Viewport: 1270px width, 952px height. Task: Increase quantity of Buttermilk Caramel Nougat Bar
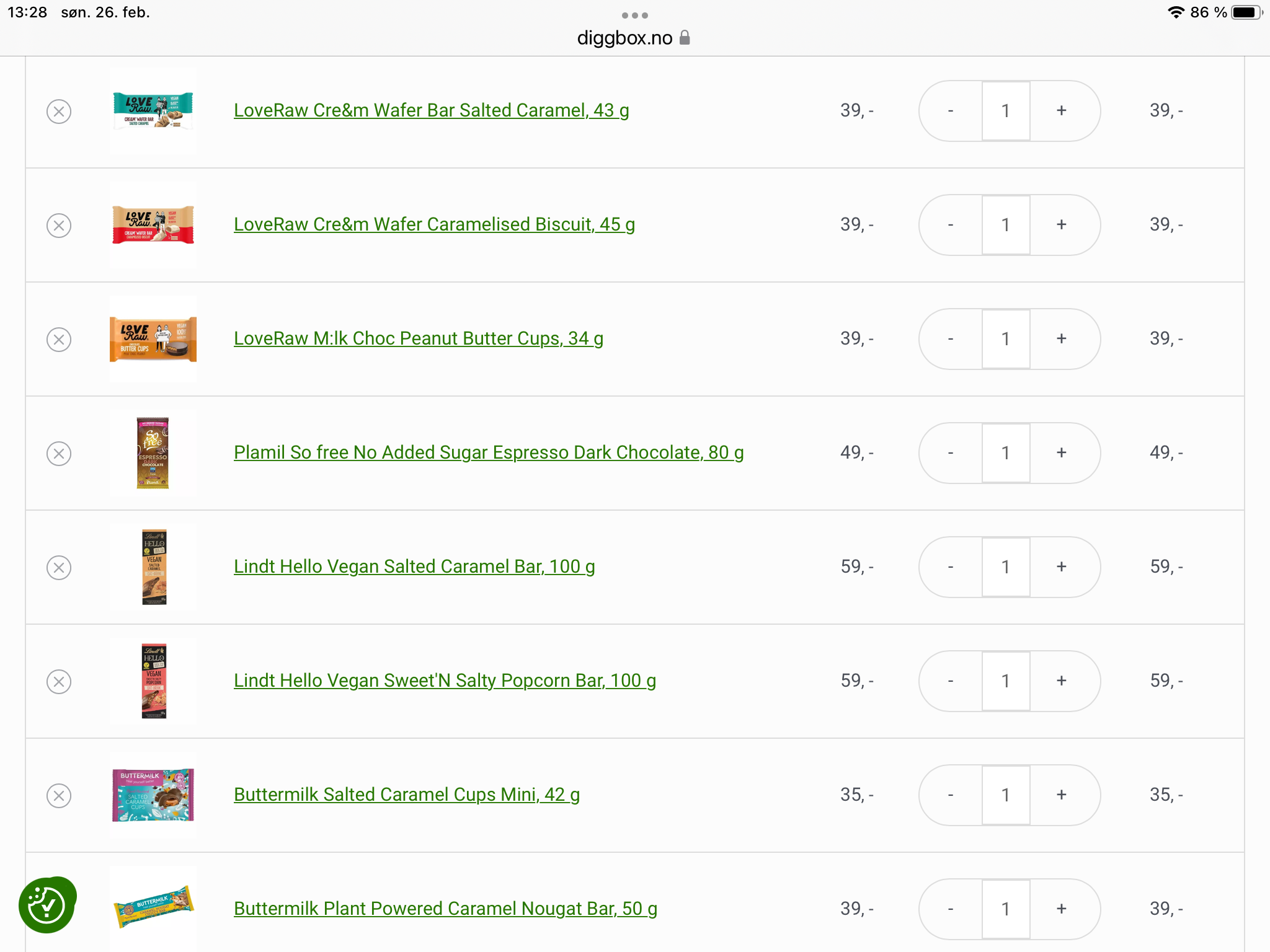[x=1062, y=909]
